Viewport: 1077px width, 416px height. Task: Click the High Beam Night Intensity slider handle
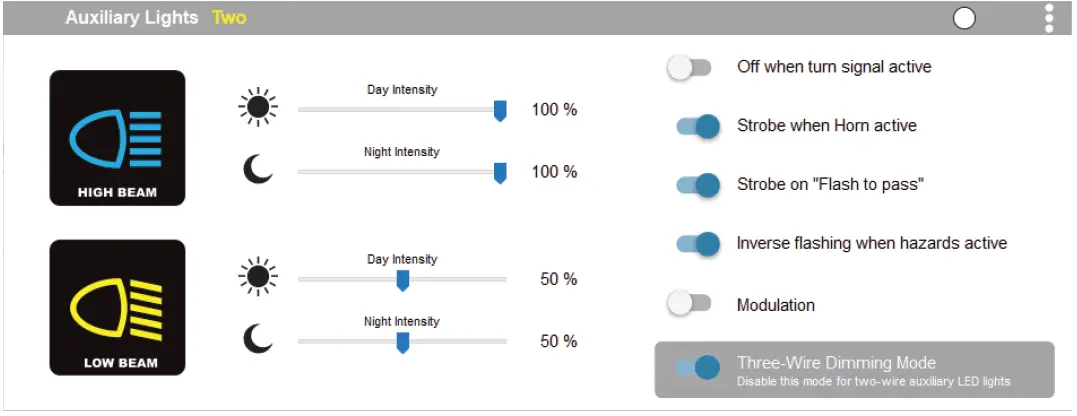[x=500, y=173]
